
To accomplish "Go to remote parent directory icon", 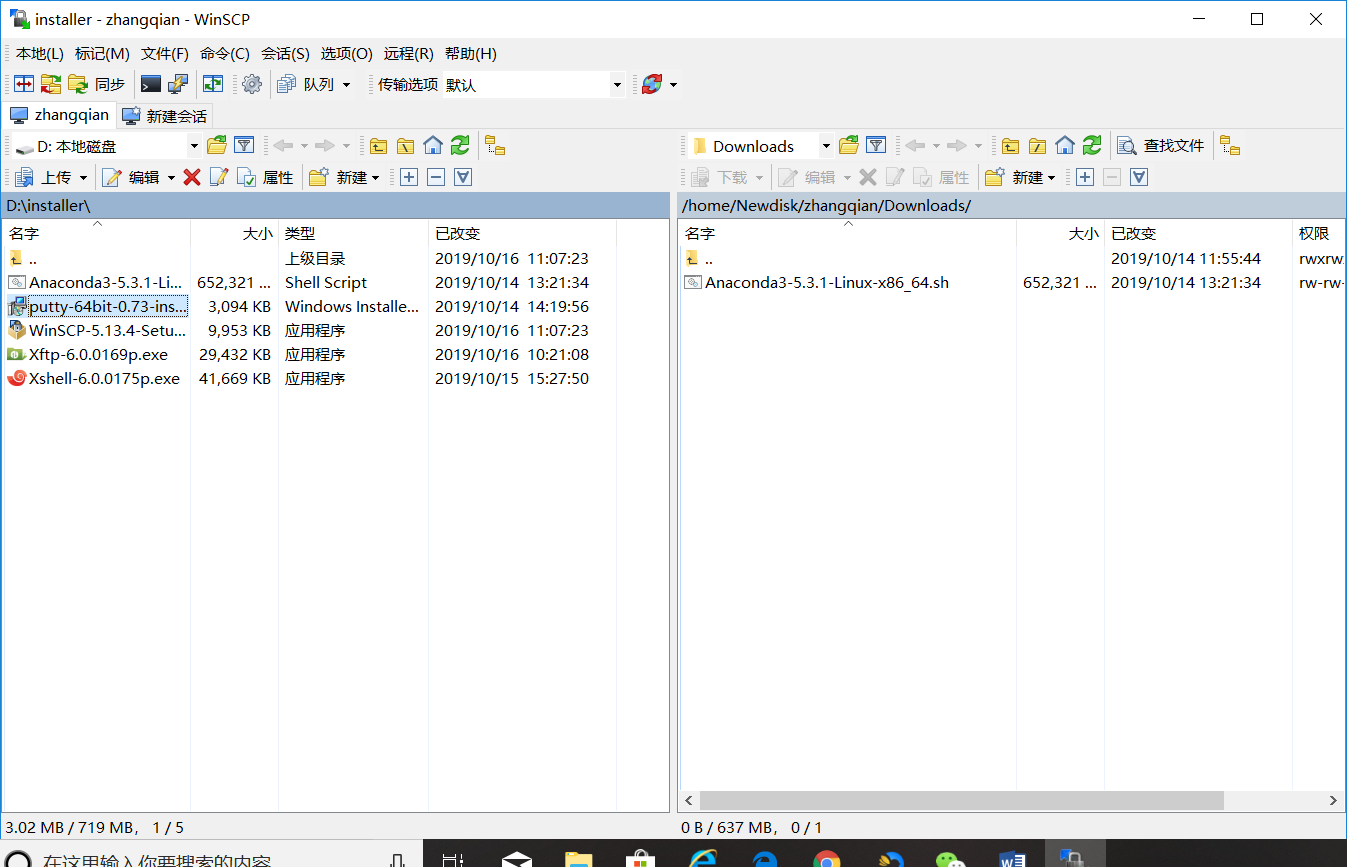I will (x=1011, y=146).
